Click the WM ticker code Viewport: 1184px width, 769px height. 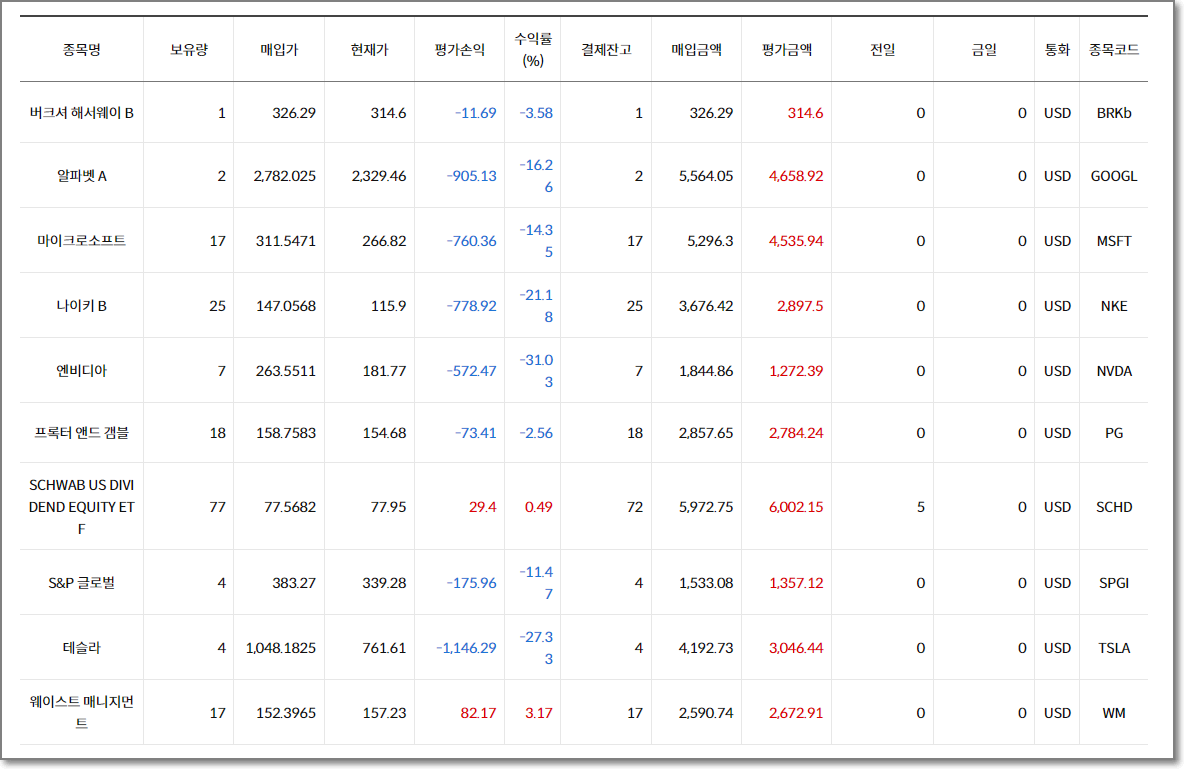pyautogui.click(x=1114, y=713)
